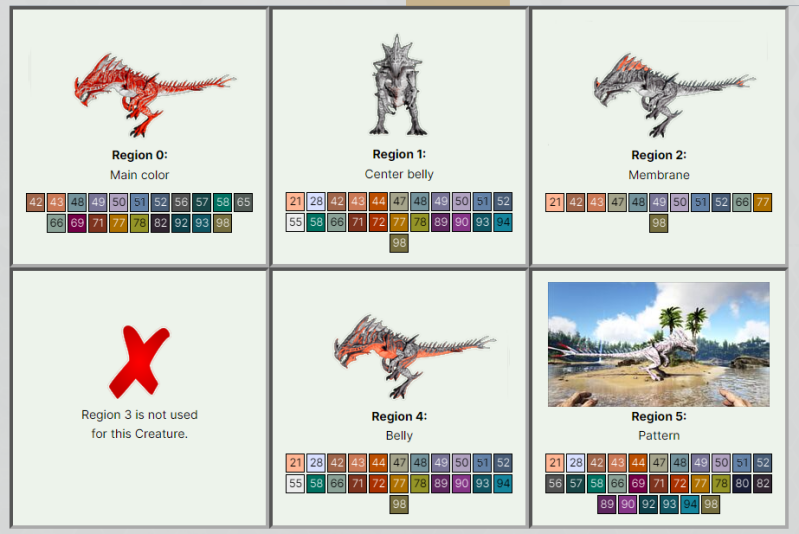Image resolution: width=799 pixels, height=534 pixels.
Task: Pick swatch 98 under Region 2 Membrane
Action: click(659, 223)
